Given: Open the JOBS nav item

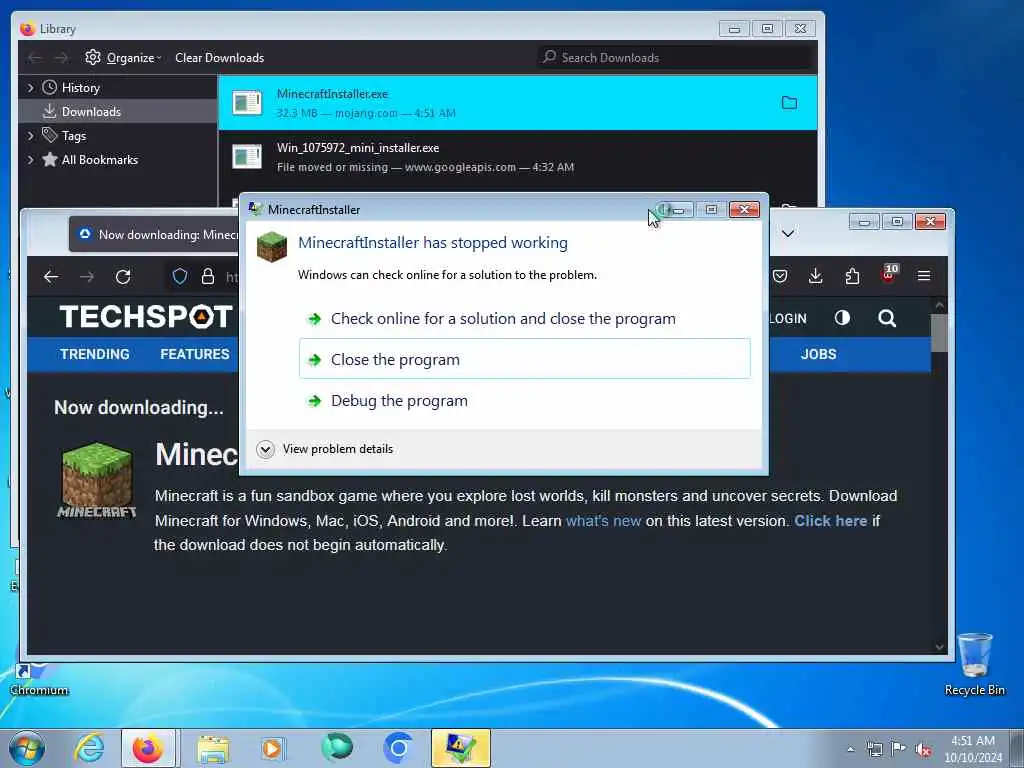Looking at the screenshot, I should (818, 354).
